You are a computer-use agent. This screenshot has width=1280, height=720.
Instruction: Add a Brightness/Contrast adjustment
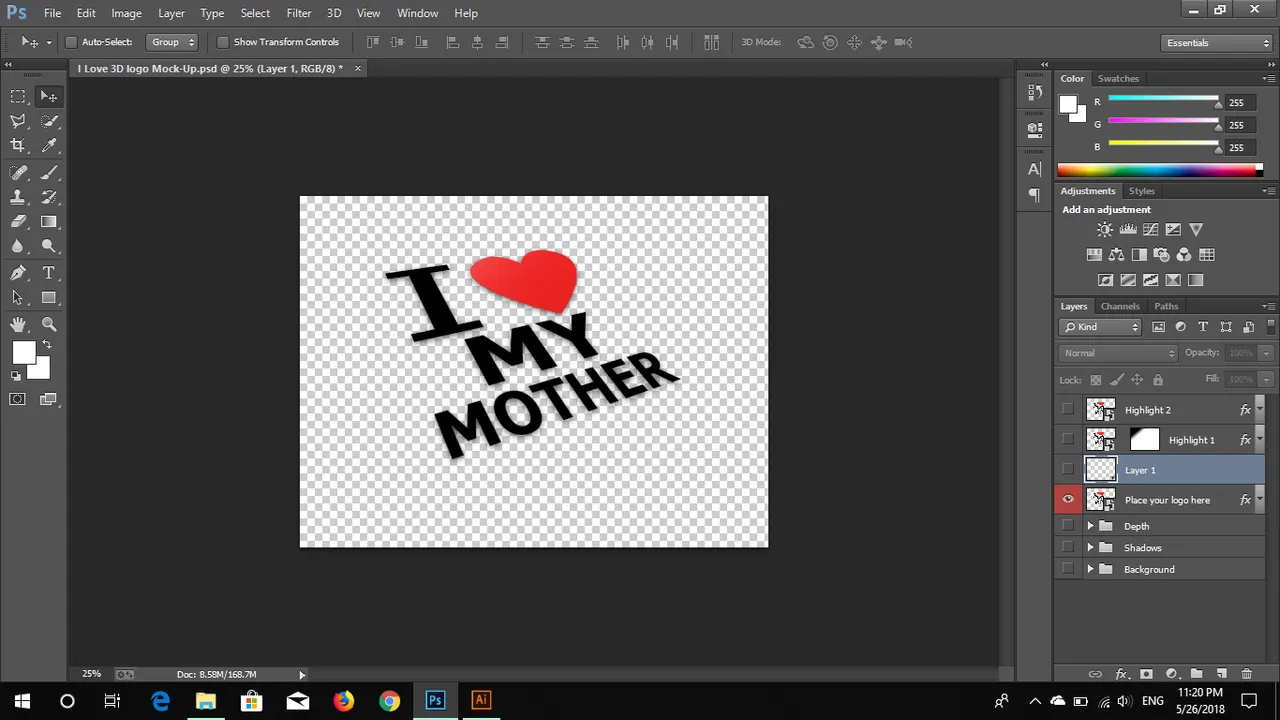click(1105, 230)
